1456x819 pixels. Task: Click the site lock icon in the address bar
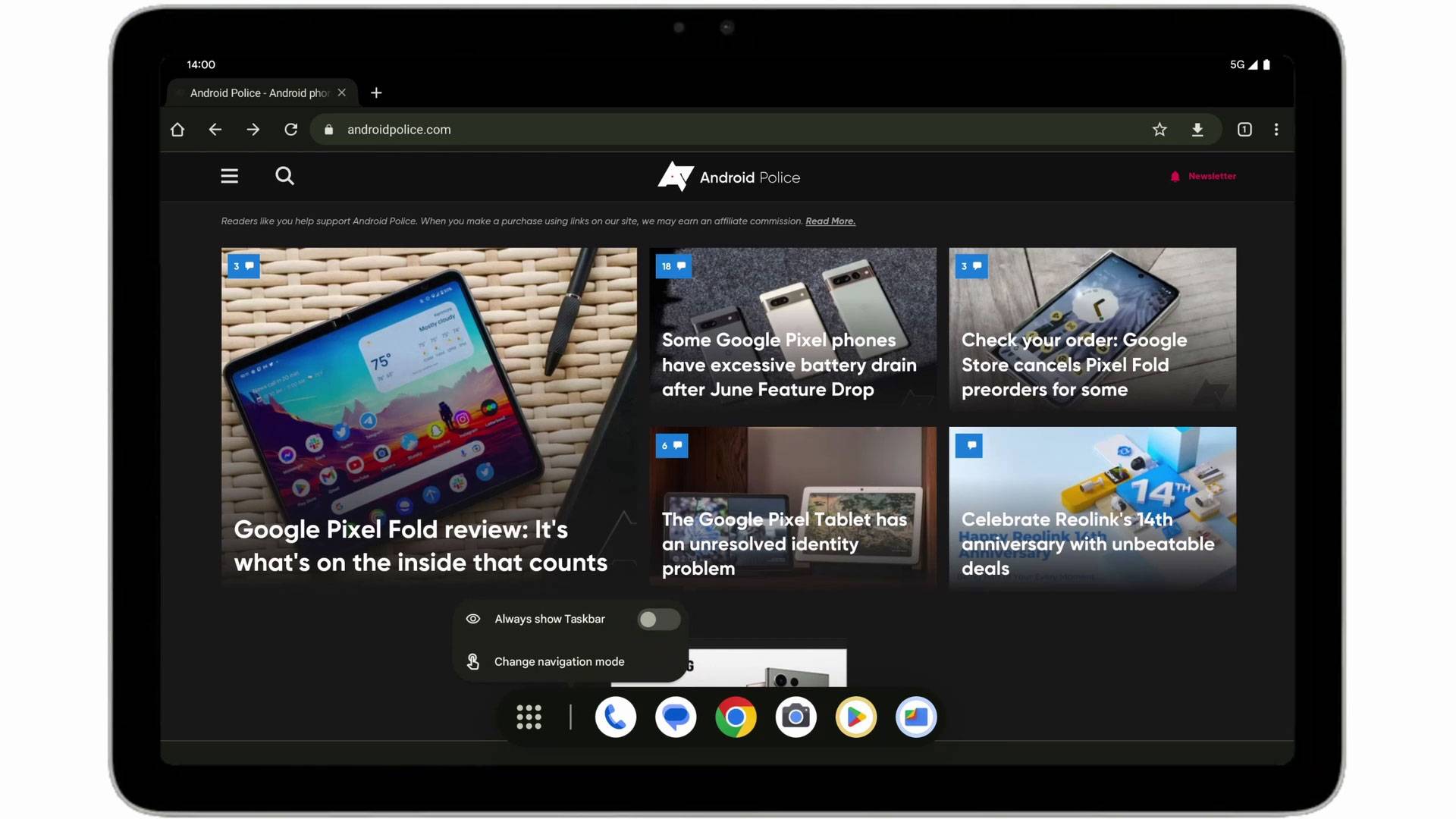(328, 130)
